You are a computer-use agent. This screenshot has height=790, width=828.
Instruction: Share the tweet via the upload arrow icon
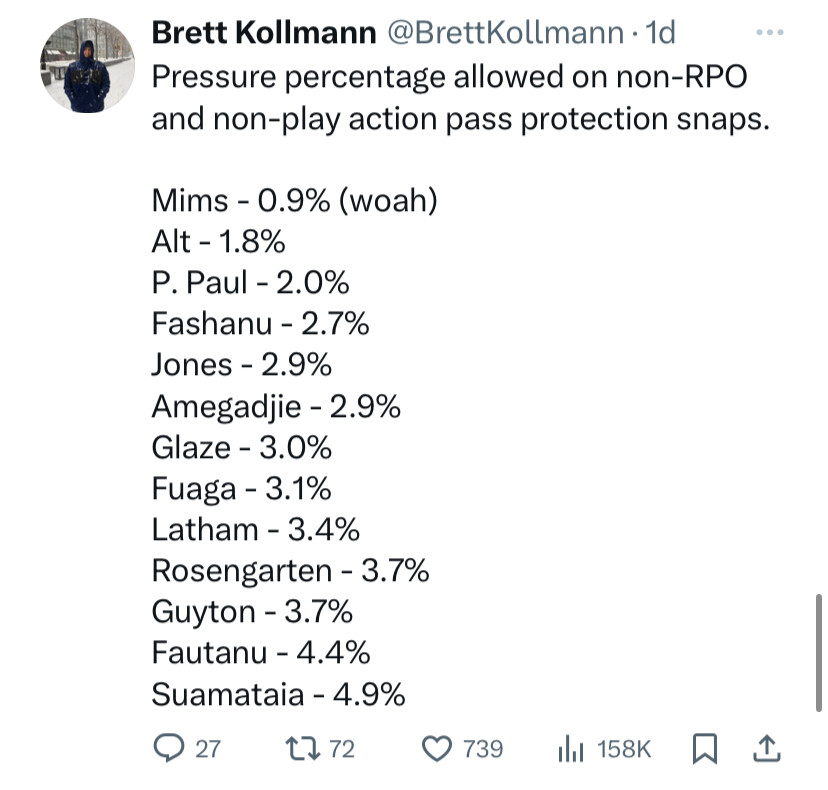pyautogui.click(x=765, y=749)
